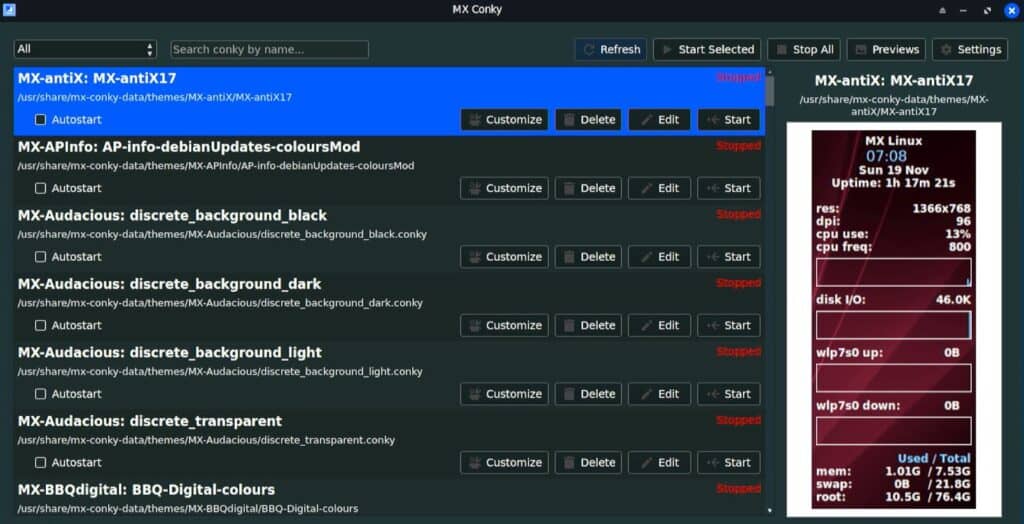1024x524 pixels.
Task: Customize AP-info-debianUpdates-coloursMod conky
Action: (x=504, y=188)
